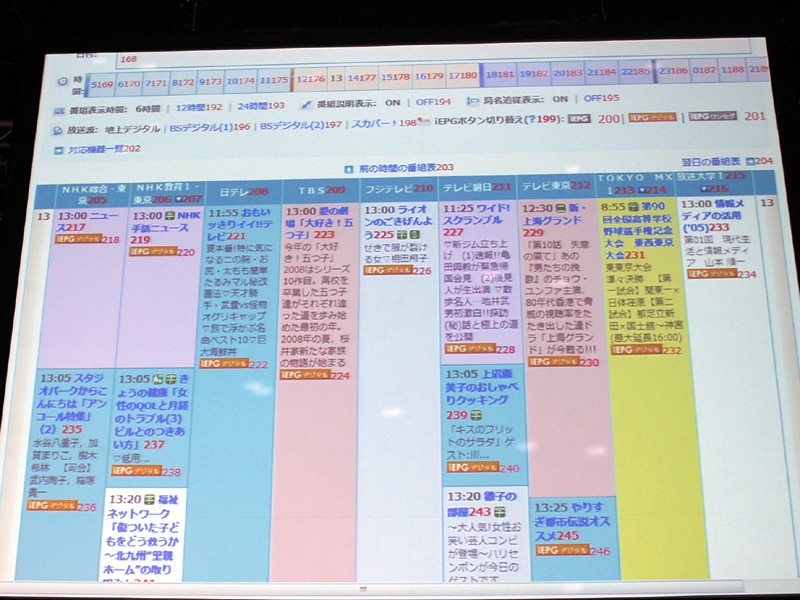Click iEPG button for 情報メディアの活用
The image size is (800, 600).
click(712, 274)
